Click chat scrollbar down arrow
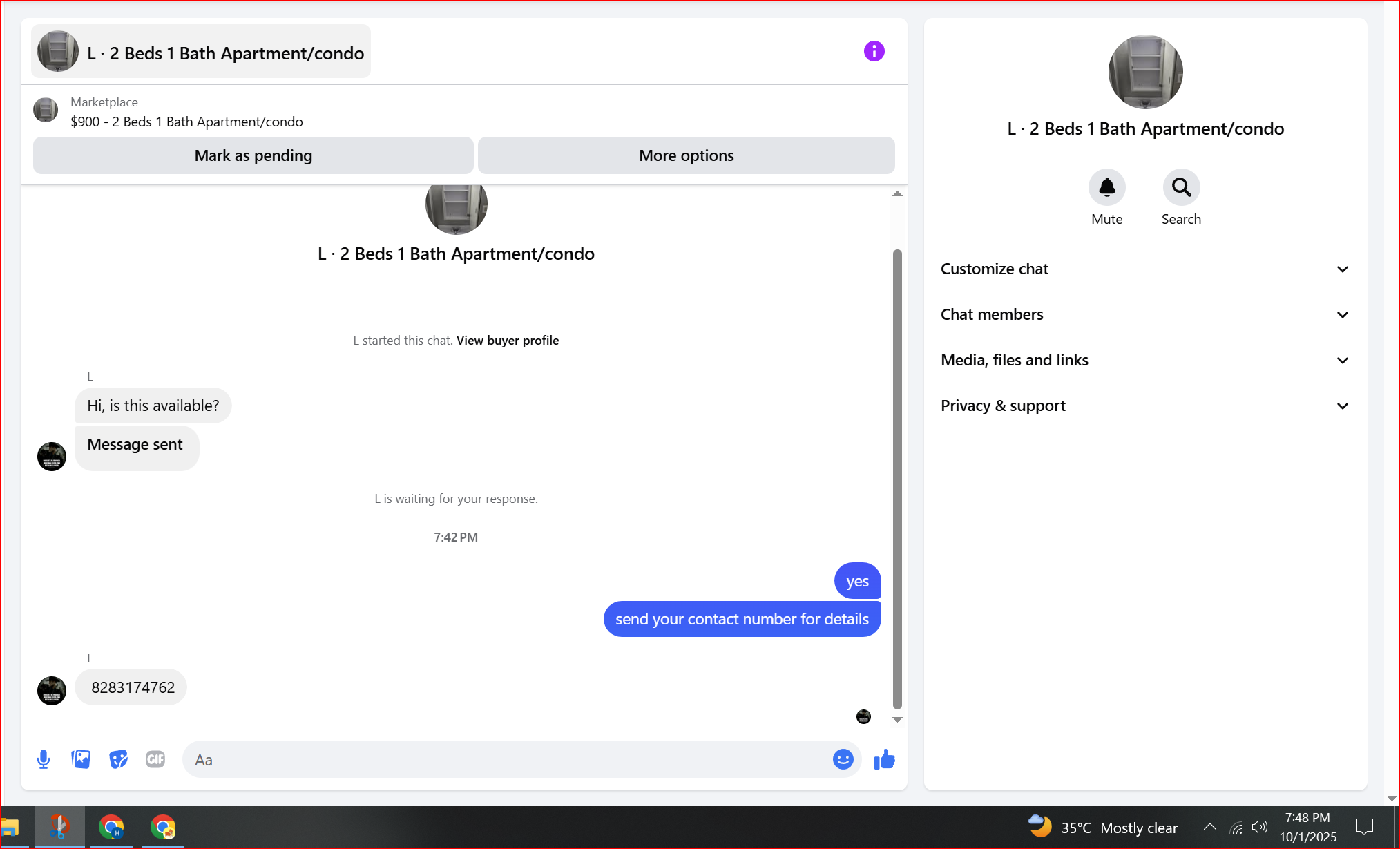The image size is (1400, 849). point(897,719)
